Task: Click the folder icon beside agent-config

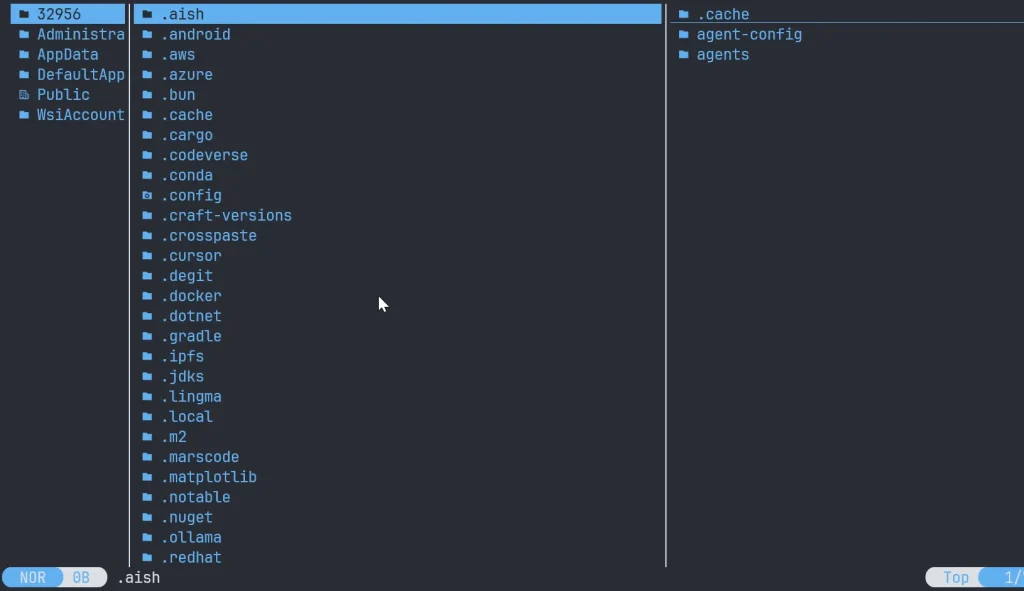Action: pos(684,35)
